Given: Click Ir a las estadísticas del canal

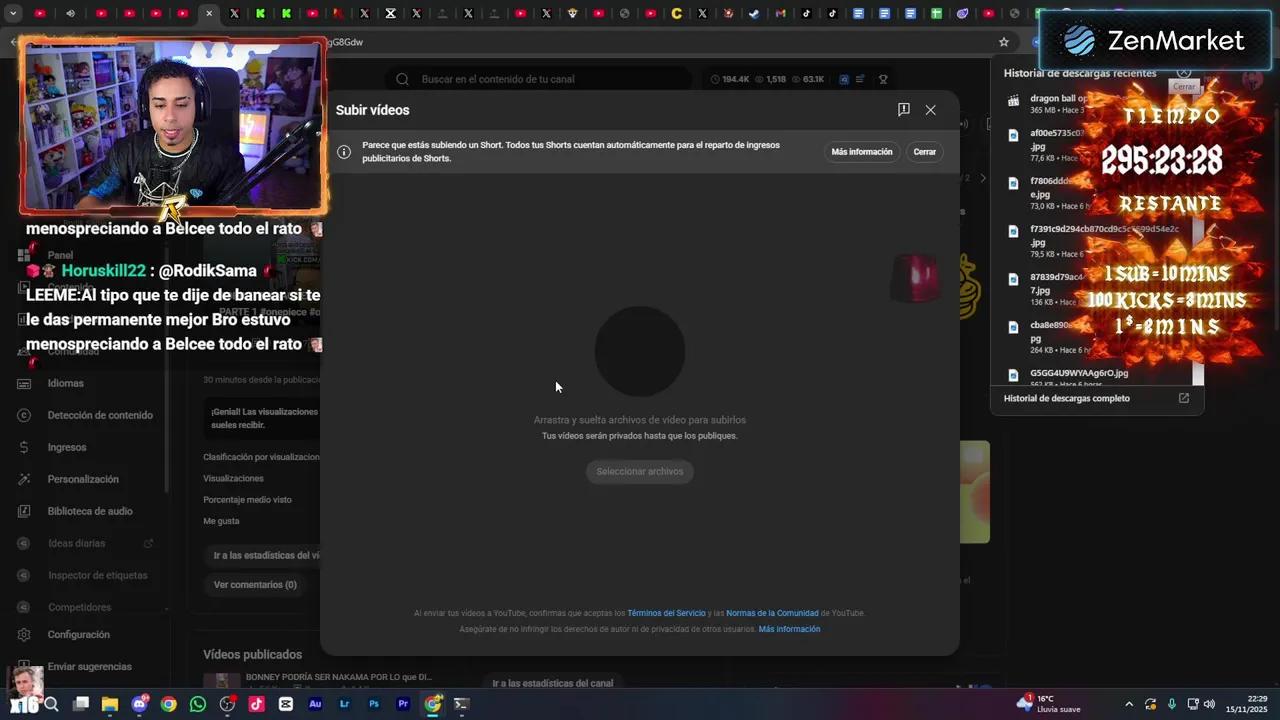Looking at the screenshot, I should [x=553, y=683].
